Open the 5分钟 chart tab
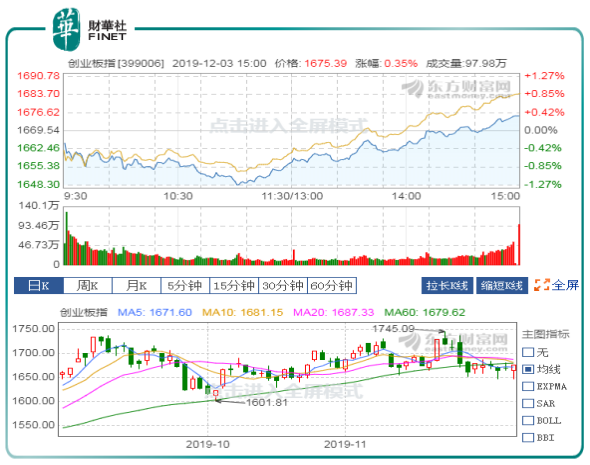 (x=185, y=286)
